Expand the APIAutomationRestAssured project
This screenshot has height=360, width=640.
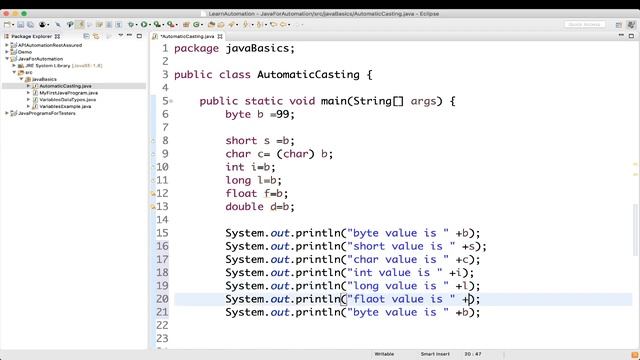click(7, 45)
